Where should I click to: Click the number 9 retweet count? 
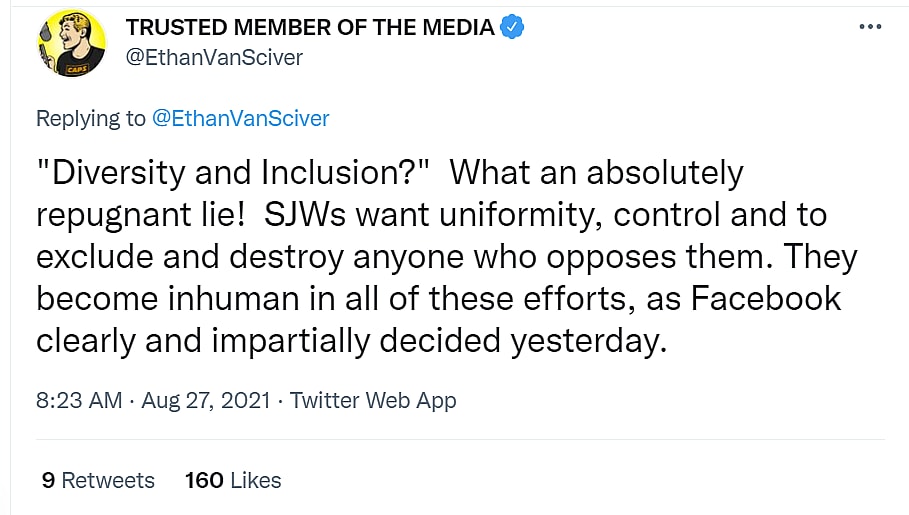pyautogui.click(x=48, y=480)
